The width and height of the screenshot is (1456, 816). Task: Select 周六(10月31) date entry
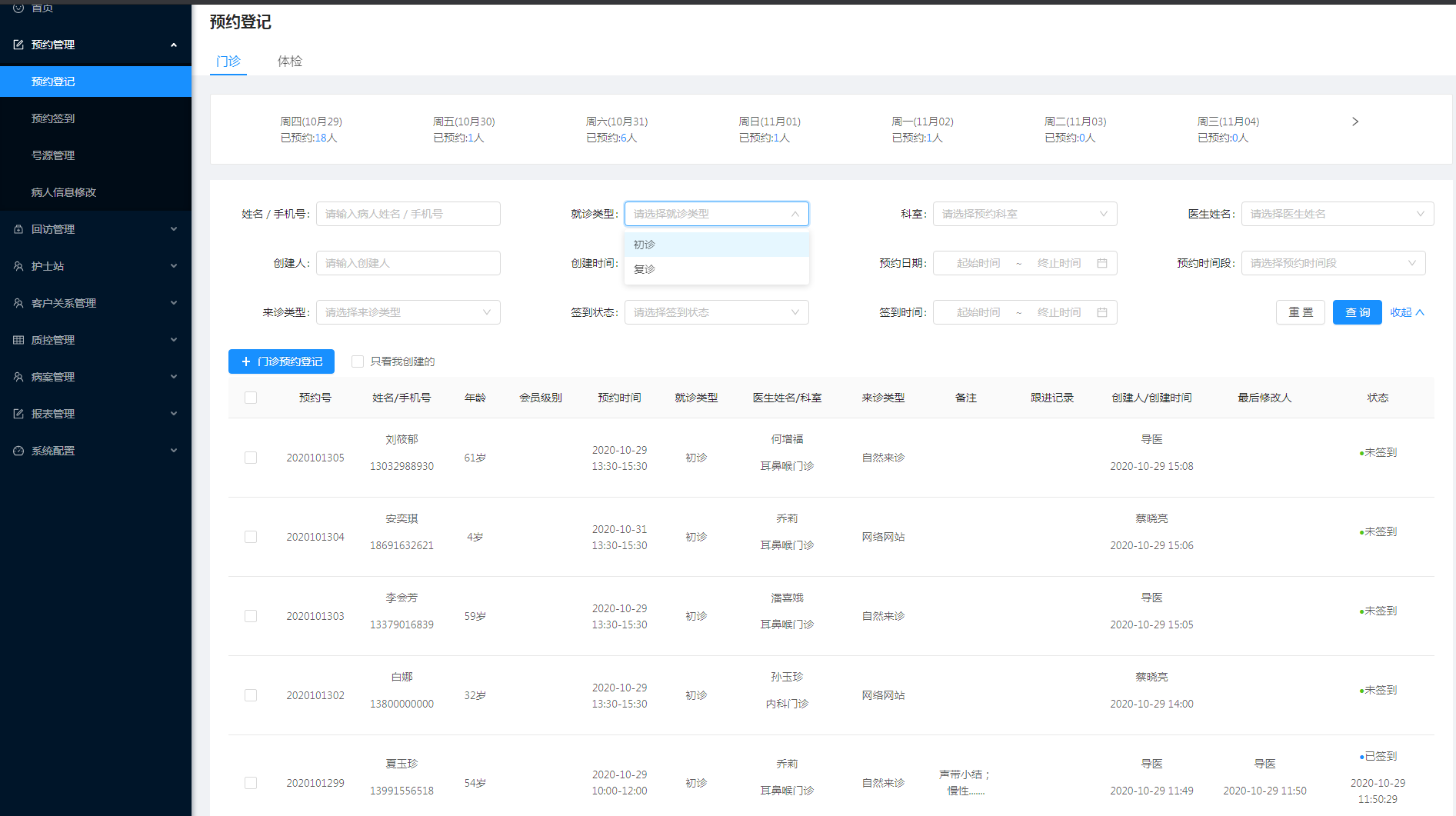(x=617, y=129)
